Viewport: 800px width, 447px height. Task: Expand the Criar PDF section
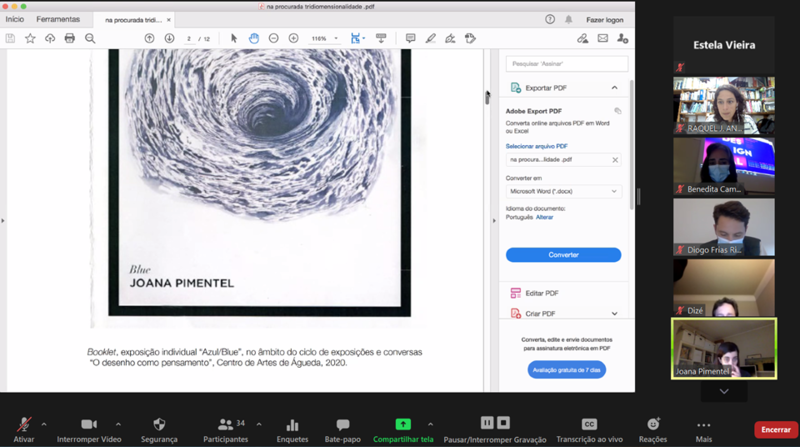614,313
